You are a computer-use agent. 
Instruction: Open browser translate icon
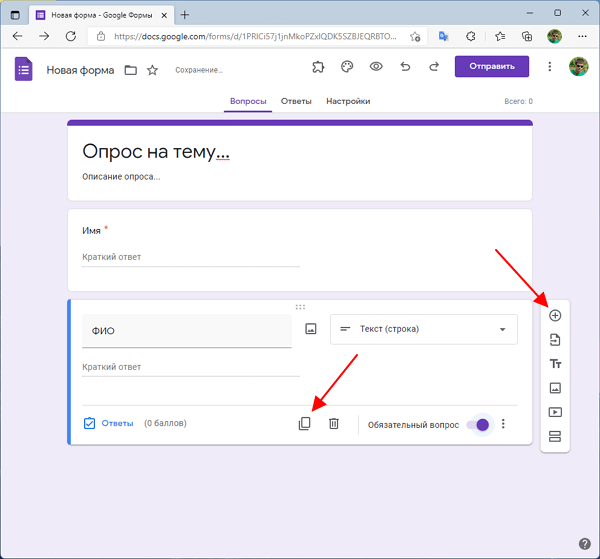coord(443,36)
